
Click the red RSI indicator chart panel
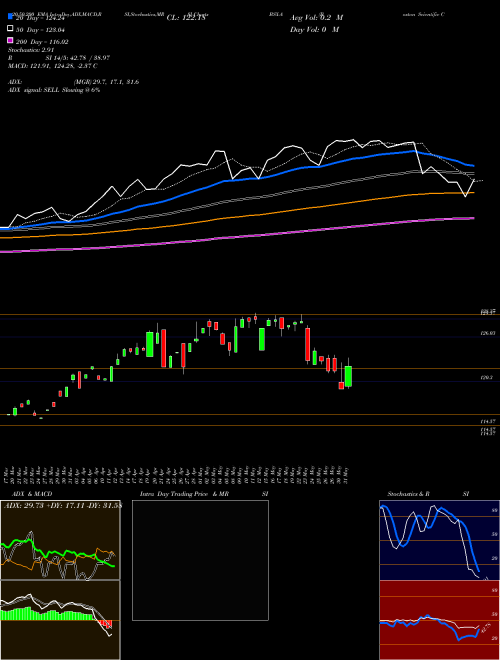pyautogui.click(x=439, y=620)
